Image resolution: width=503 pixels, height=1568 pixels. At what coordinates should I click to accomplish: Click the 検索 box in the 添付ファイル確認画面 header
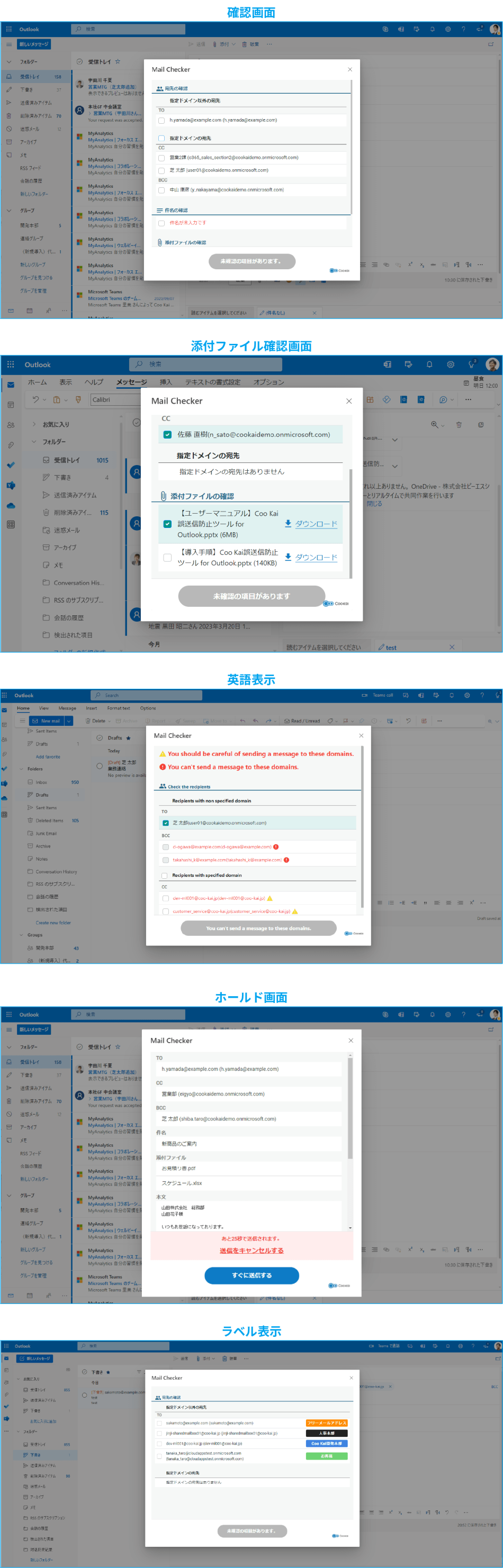[x=205, y=364]
